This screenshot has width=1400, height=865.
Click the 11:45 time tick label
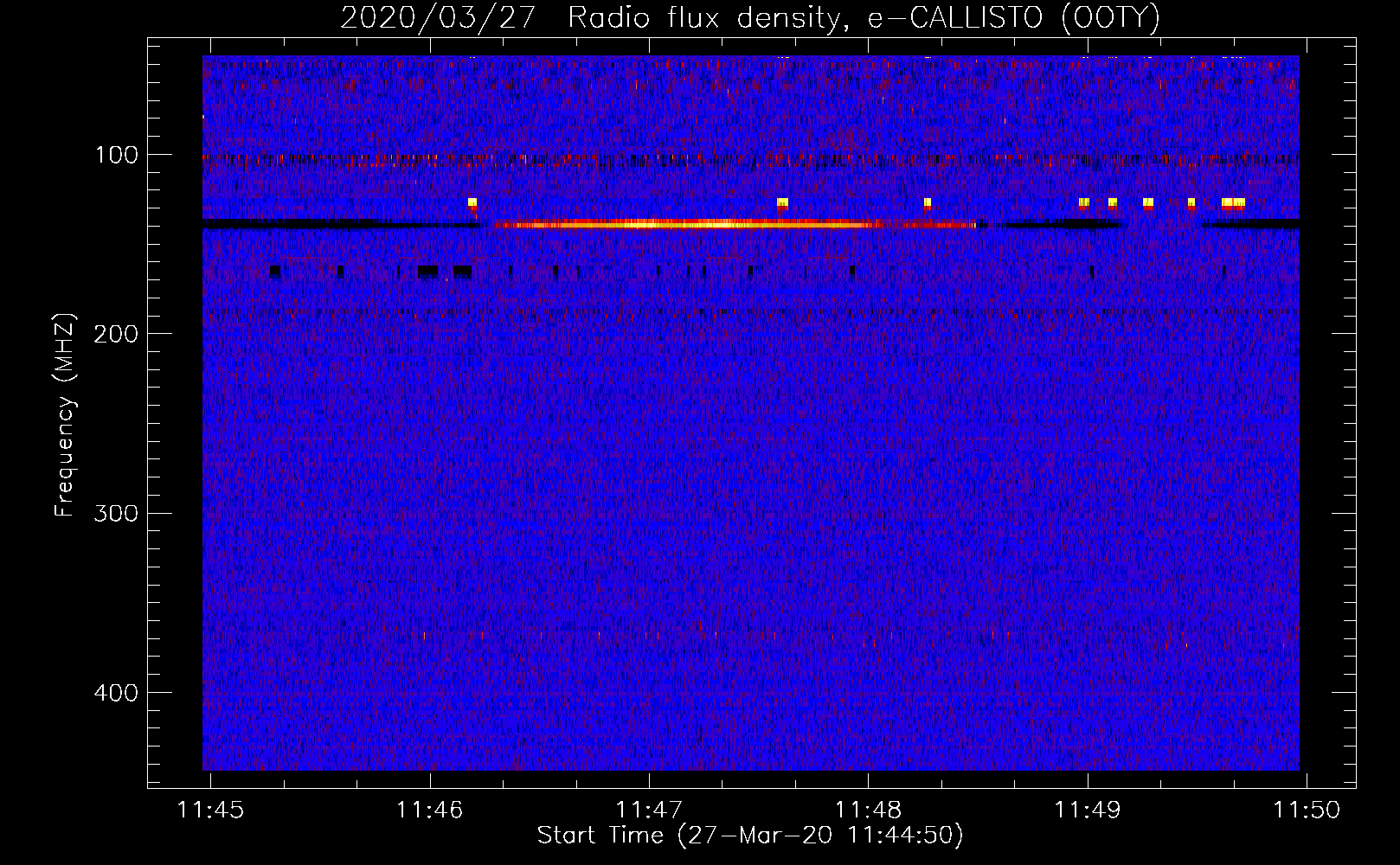coord(210,810)
